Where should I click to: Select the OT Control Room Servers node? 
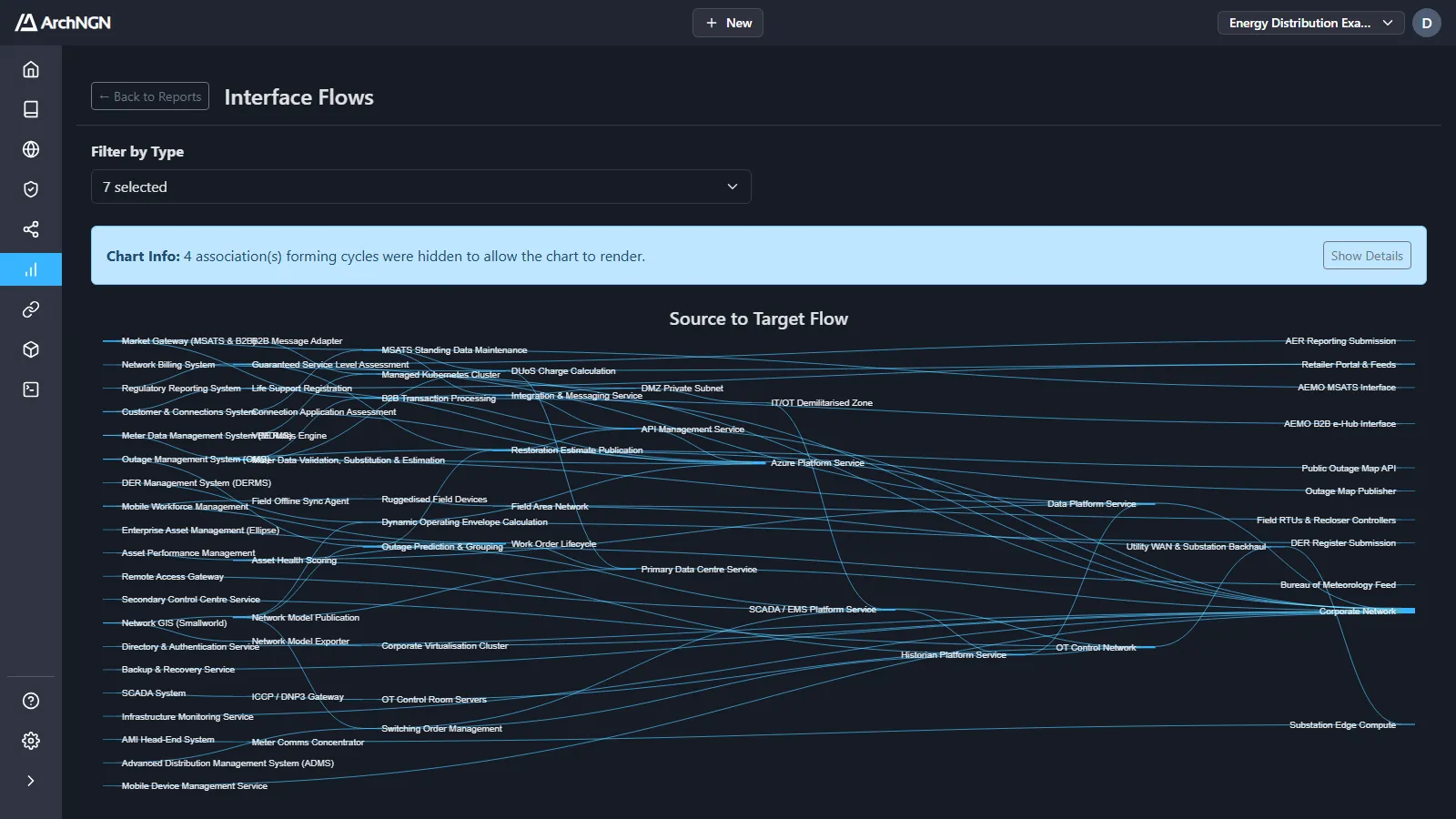click(434, 700)
